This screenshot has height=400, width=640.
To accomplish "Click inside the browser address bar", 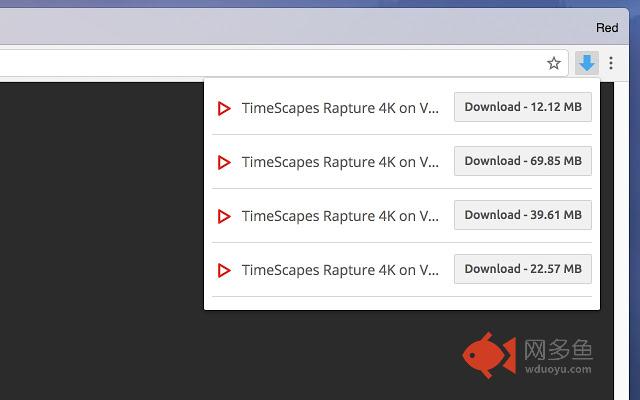I will (x=270, y=63).
